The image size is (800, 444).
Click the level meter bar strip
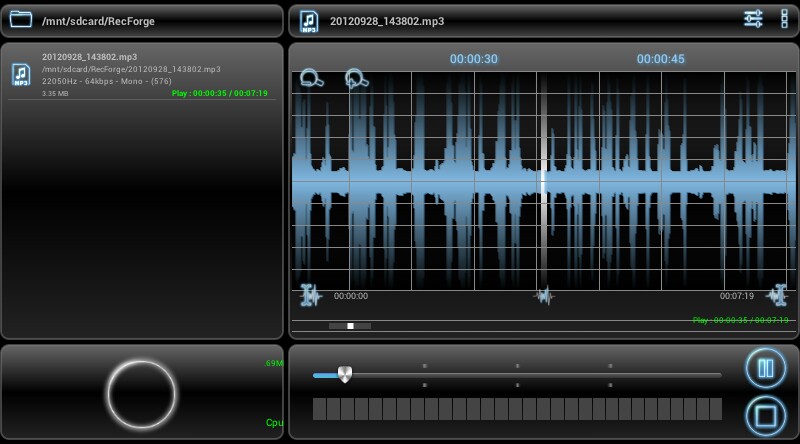pos(517,409)
